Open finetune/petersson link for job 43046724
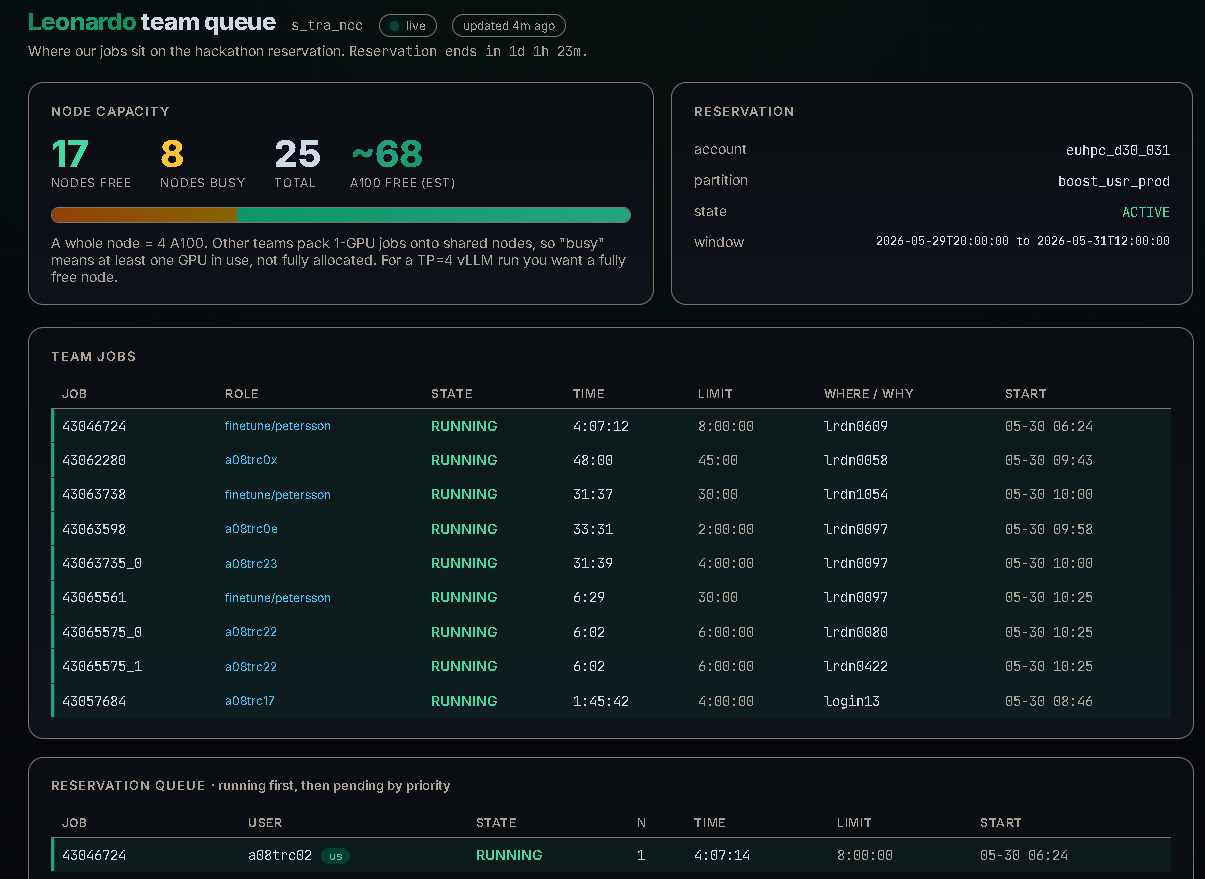 click(277, 426)
